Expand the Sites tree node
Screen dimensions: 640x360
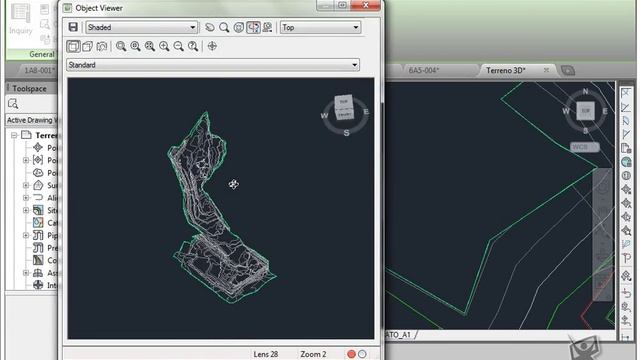26,210
